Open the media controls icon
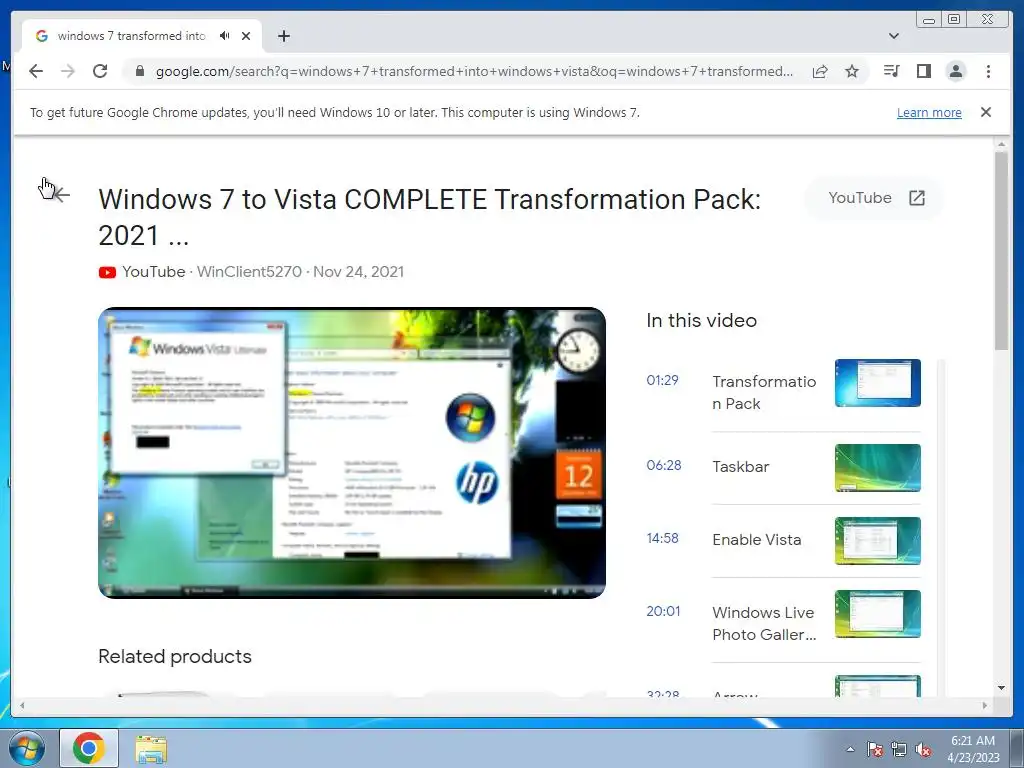The image size is (1024, 768). click(891, 71)
